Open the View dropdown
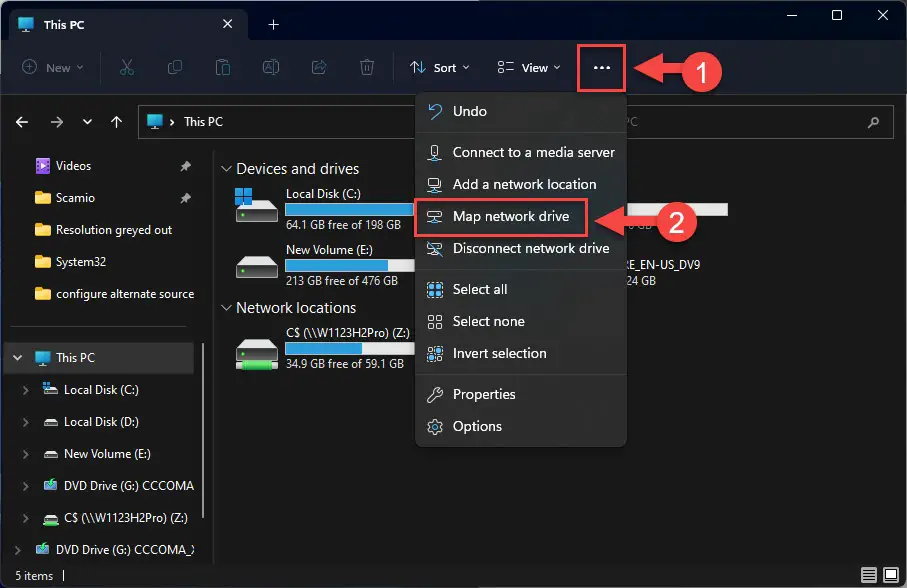 [528, 67]
